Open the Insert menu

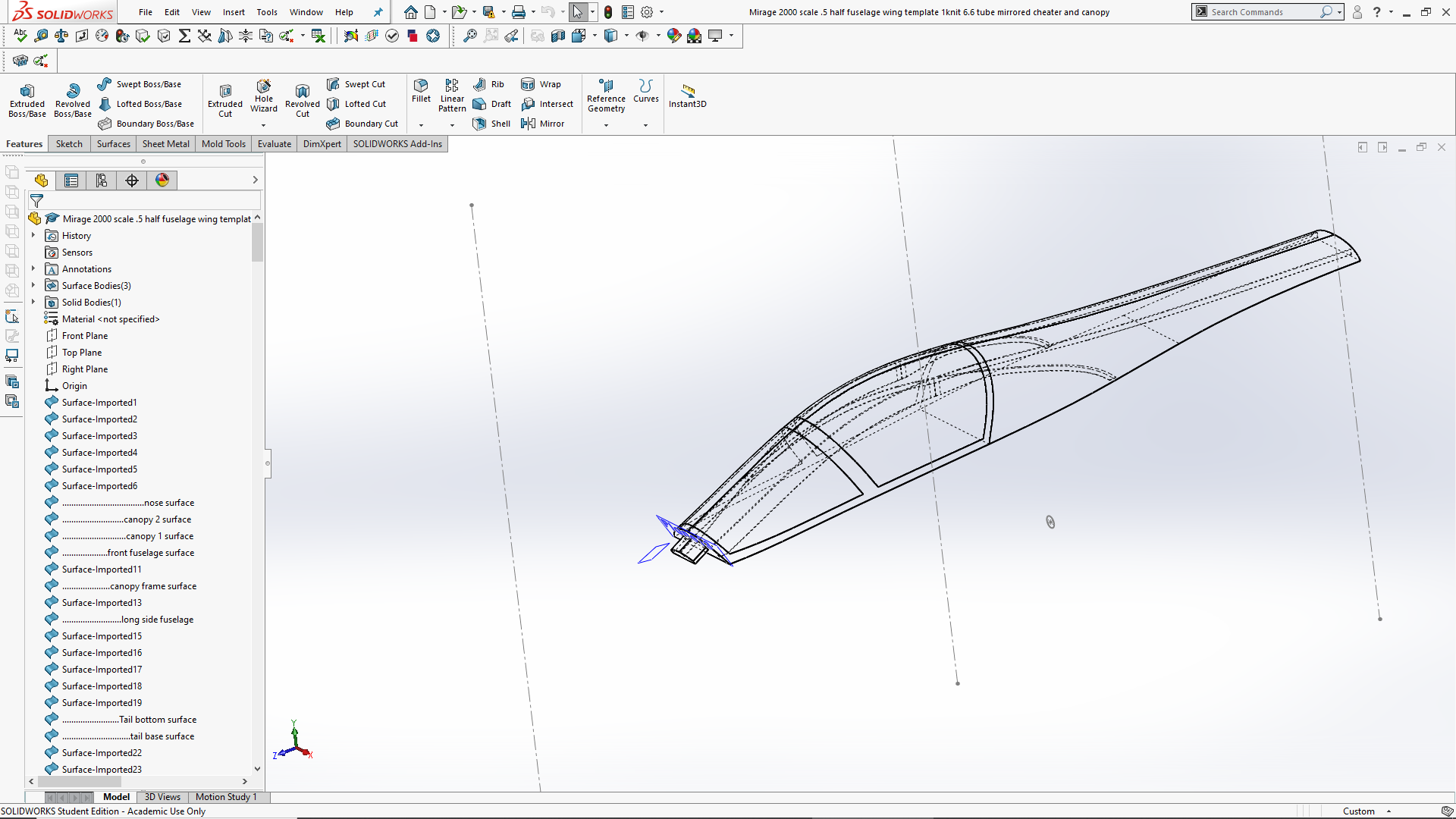(234, 12)
